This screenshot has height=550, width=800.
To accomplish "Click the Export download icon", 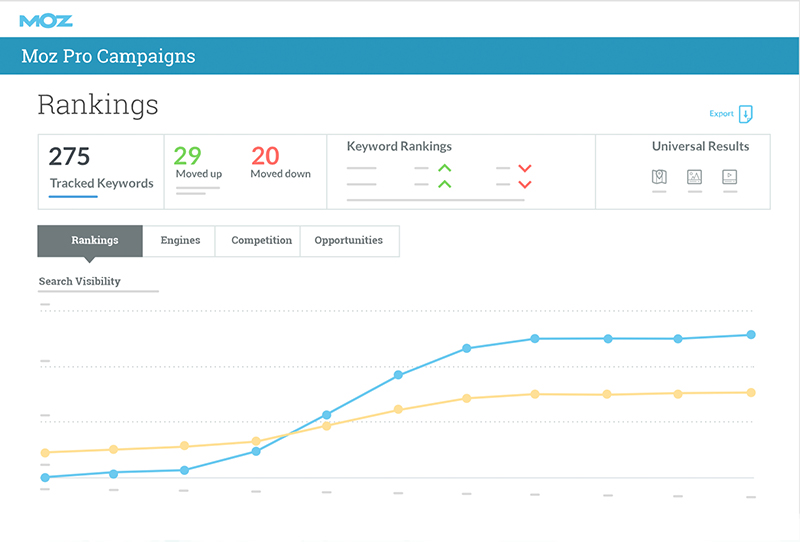I will pyautogui.click(x=745, y=114).
